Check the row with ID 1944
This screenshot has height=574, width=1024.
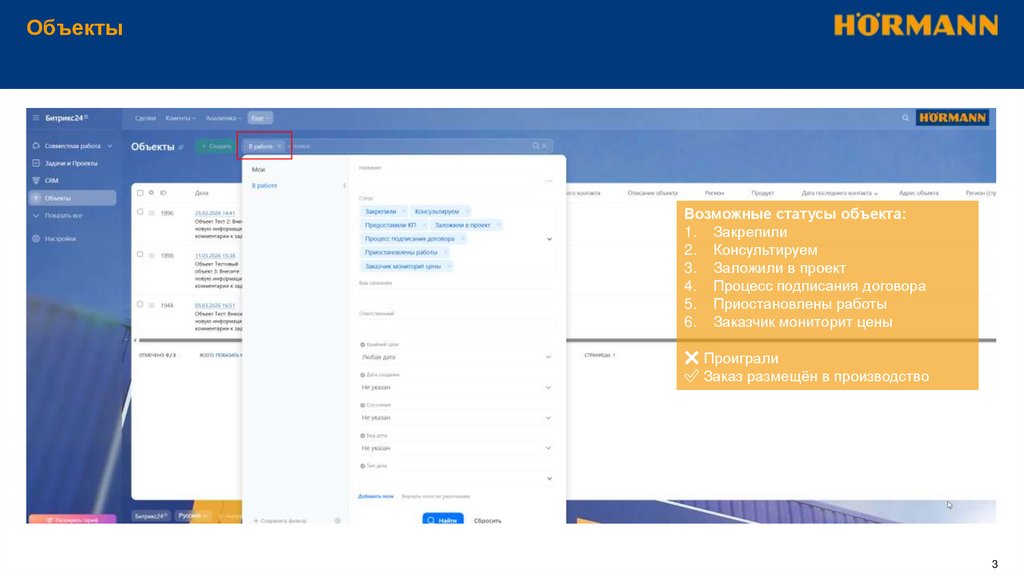tap(140, 304)
